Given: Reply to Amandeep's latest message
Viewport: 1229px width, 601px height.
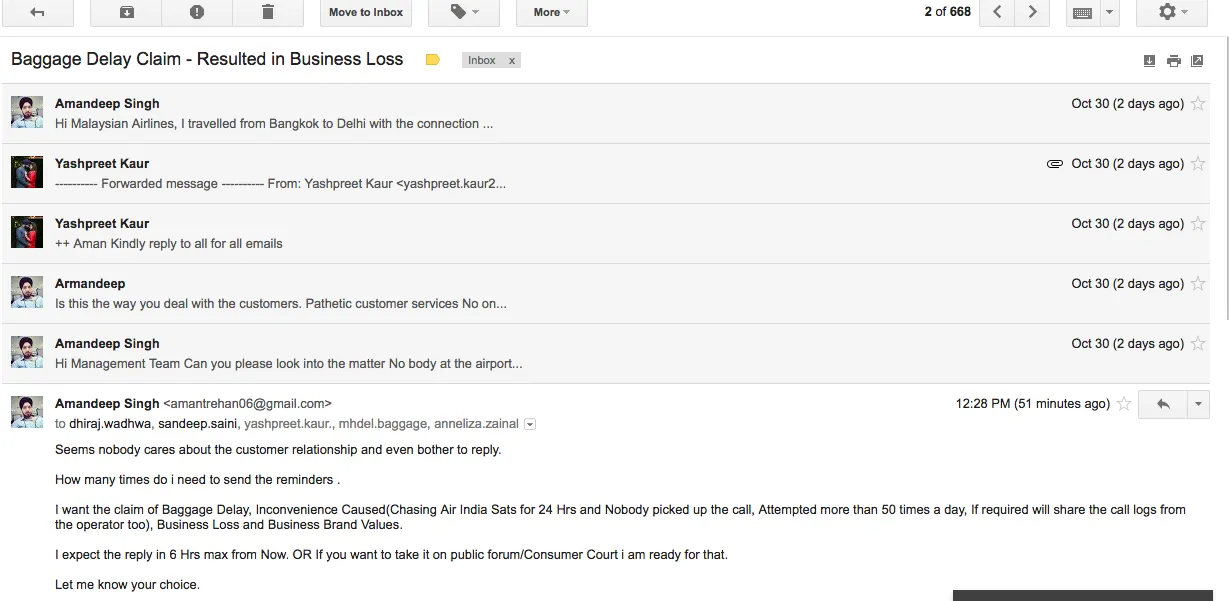Looking at the screenshot, I should pyautogui.click(x=1163, y=404).
